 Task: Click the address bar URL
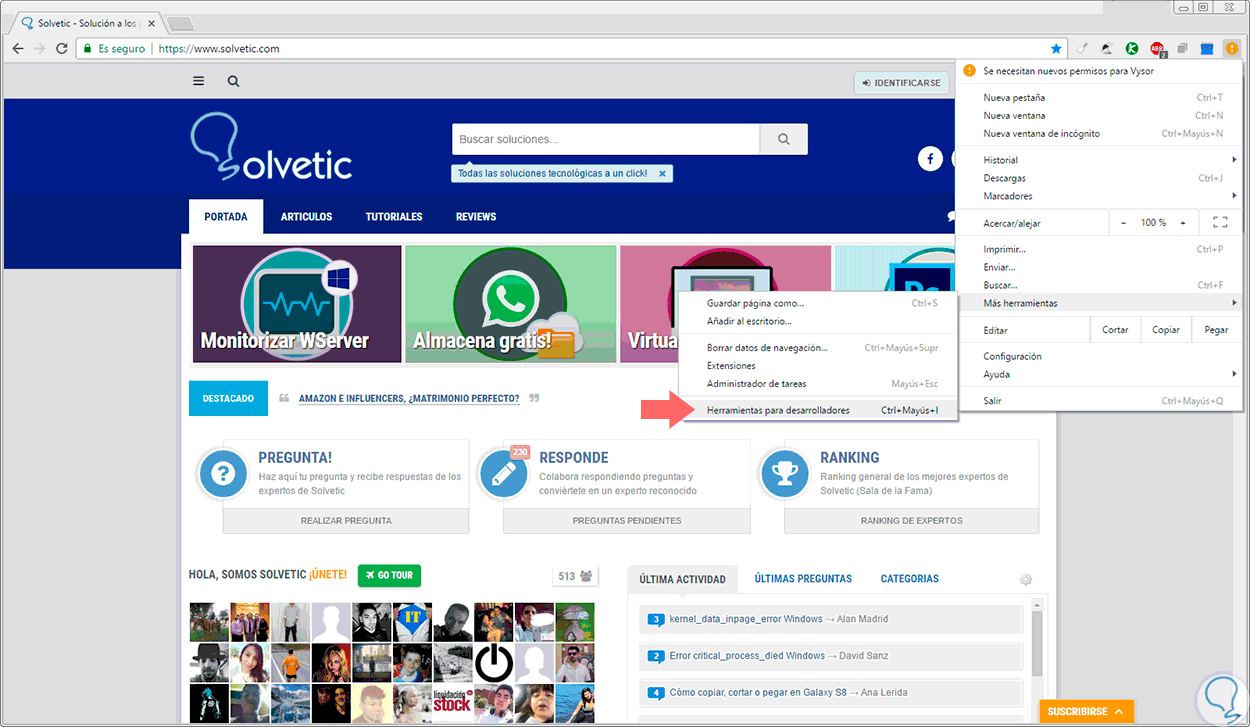pyautogui.click(x=219, y=48)
